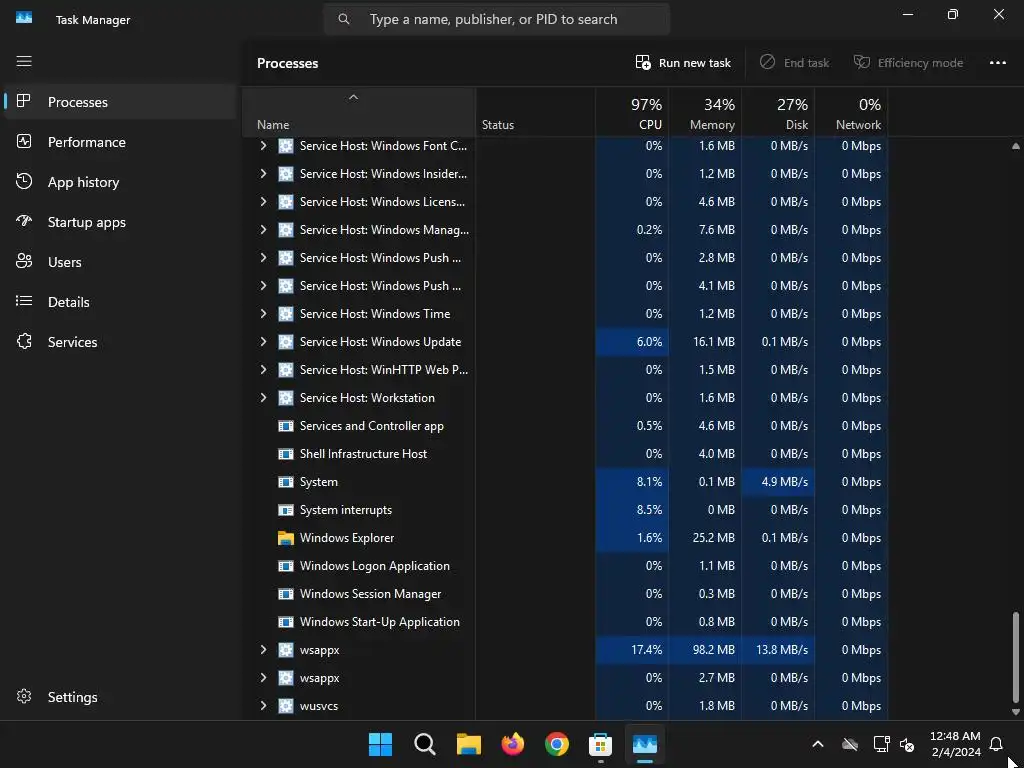The width and height of the screenshot is (1024, 768).
Task: Sort by the CPU column header
Action: [632, 112]
